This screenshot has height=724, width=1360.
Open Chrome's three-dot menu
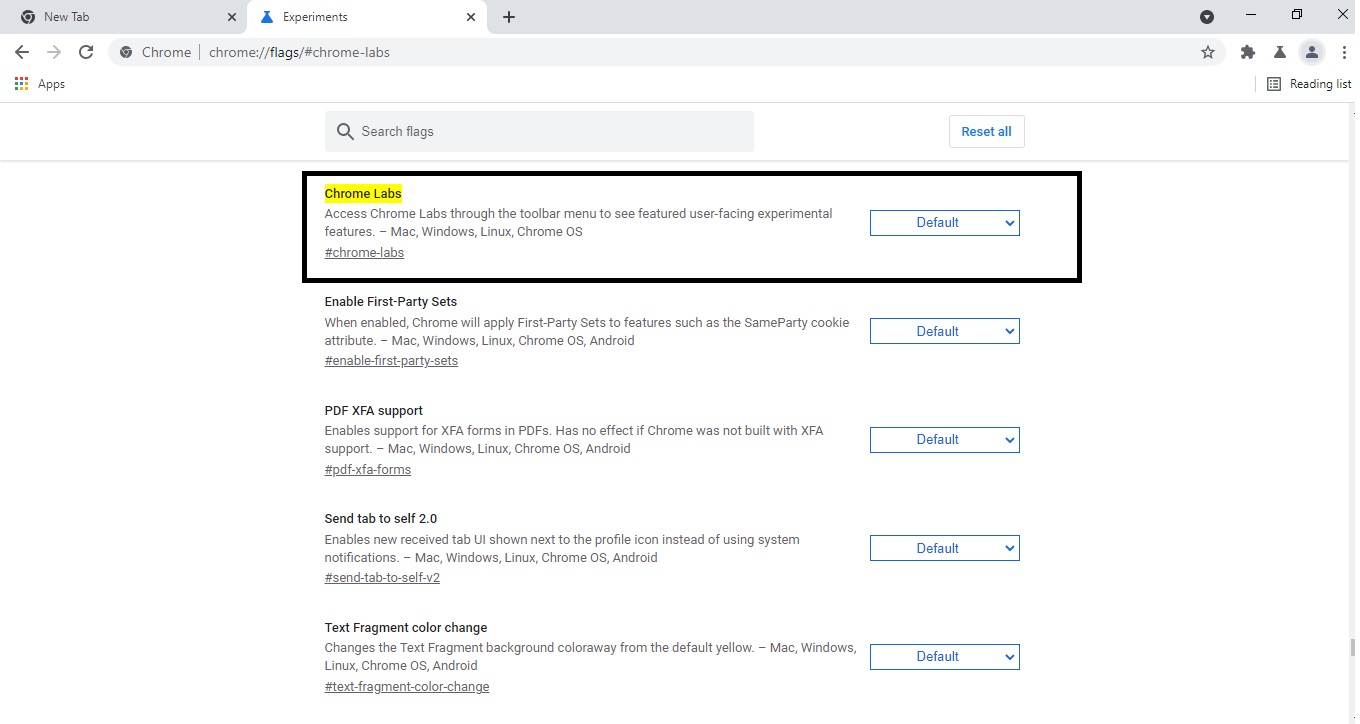click(x=1344, y=52)
